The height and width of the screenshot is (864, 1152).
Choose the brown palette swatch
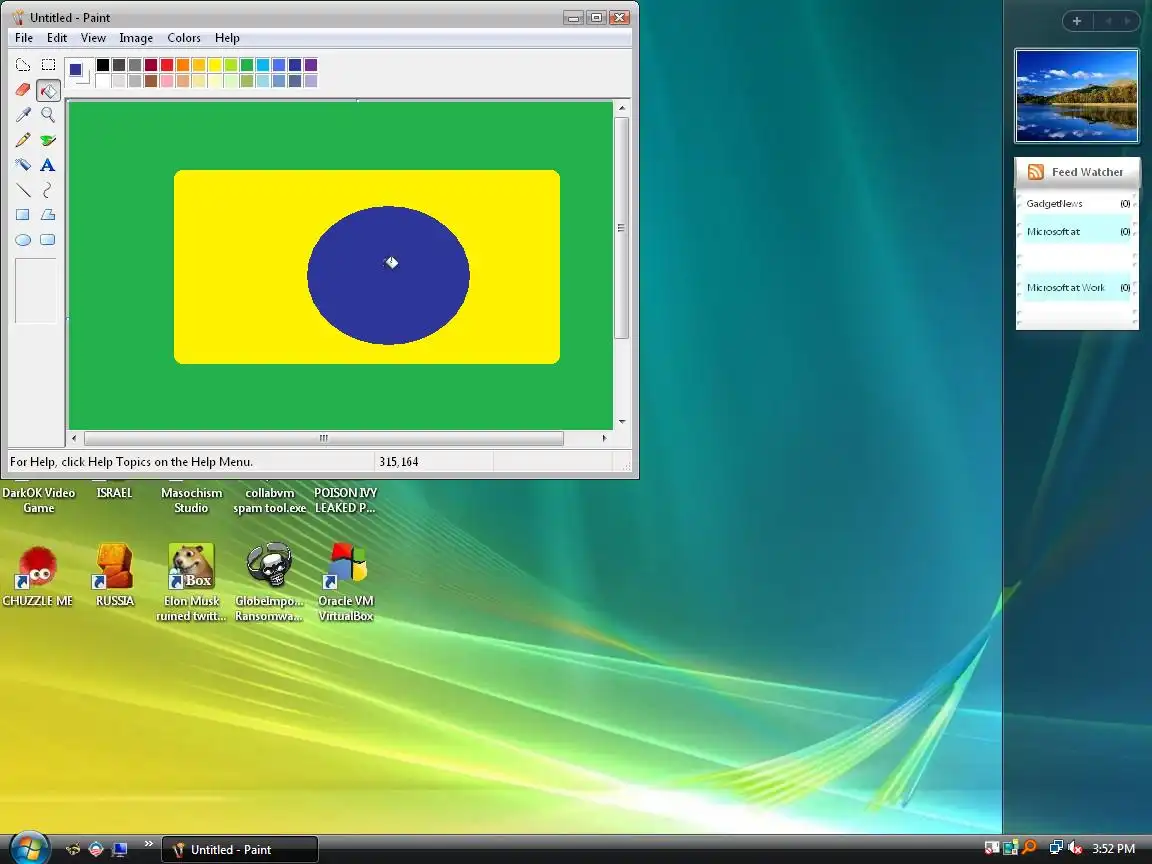tap(151, 81)
